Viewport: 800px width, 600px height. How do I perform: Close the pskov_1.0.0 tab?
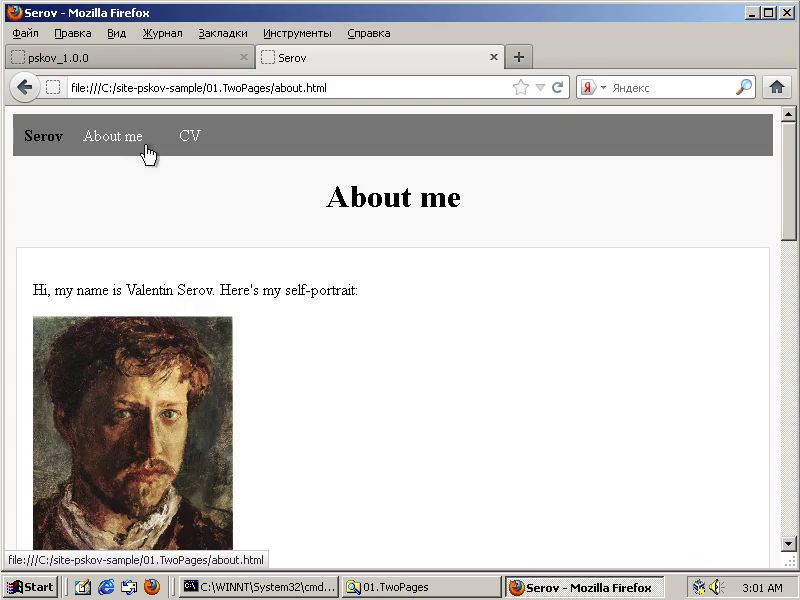tap(244, 57)
